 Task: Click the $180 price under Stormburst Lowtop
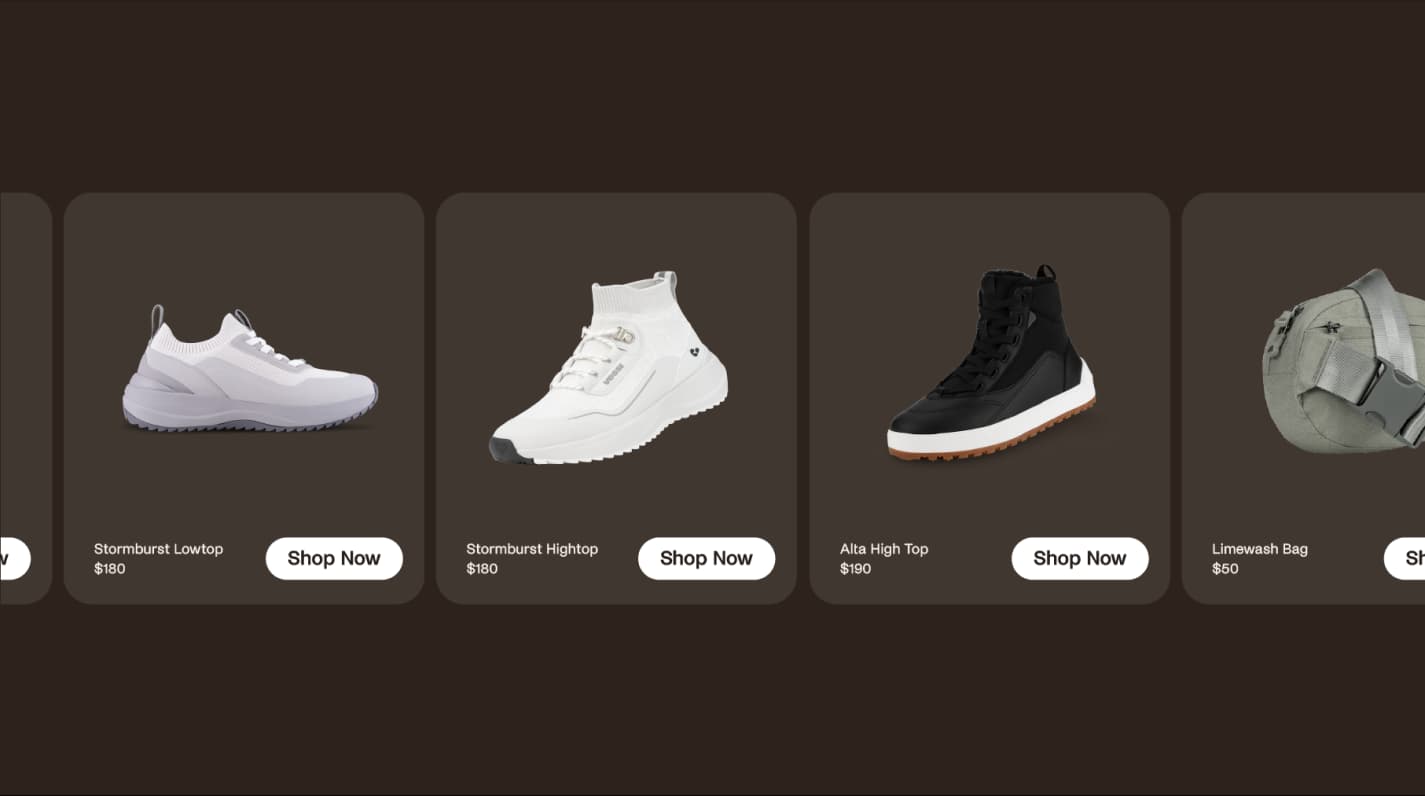pos(109,569)
